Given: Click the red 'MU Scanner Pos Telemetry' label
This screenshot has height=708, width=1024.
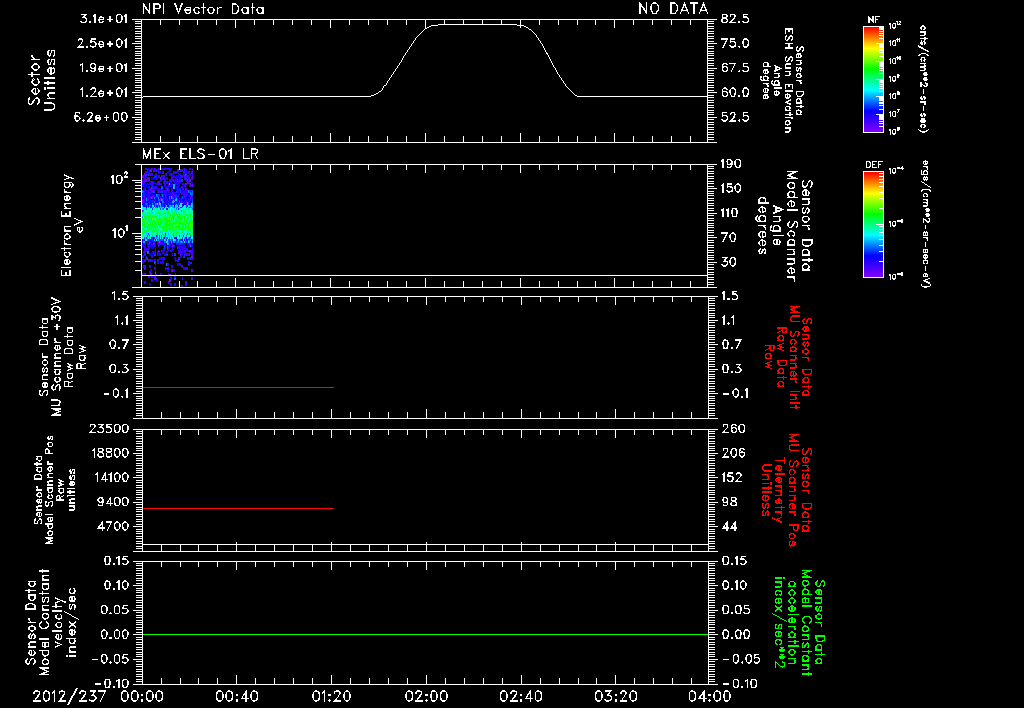Looking at the screenshot, I should [x=787, y=490].
